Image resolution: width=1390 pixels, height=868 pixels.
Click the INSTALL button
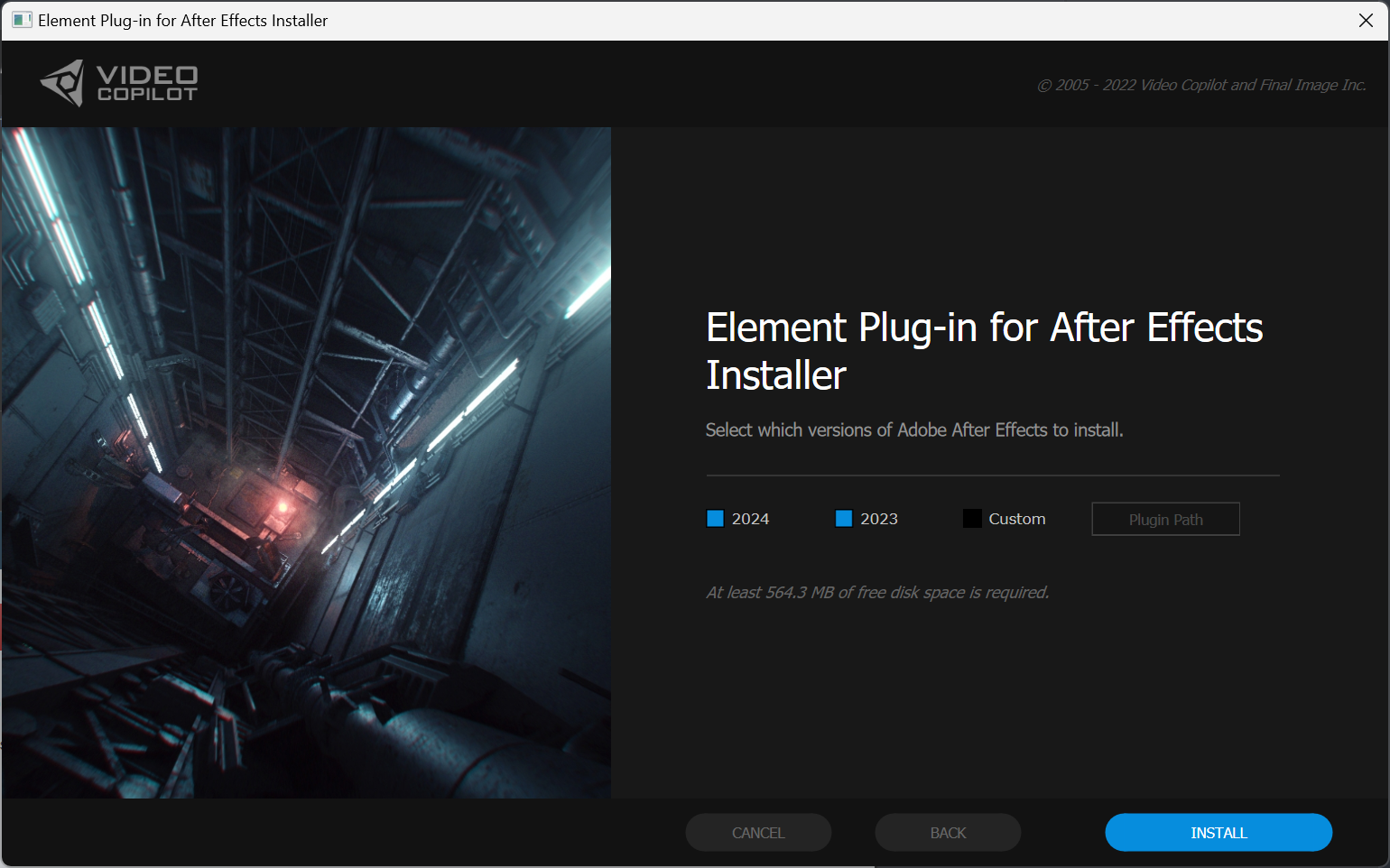point(1219,833)
